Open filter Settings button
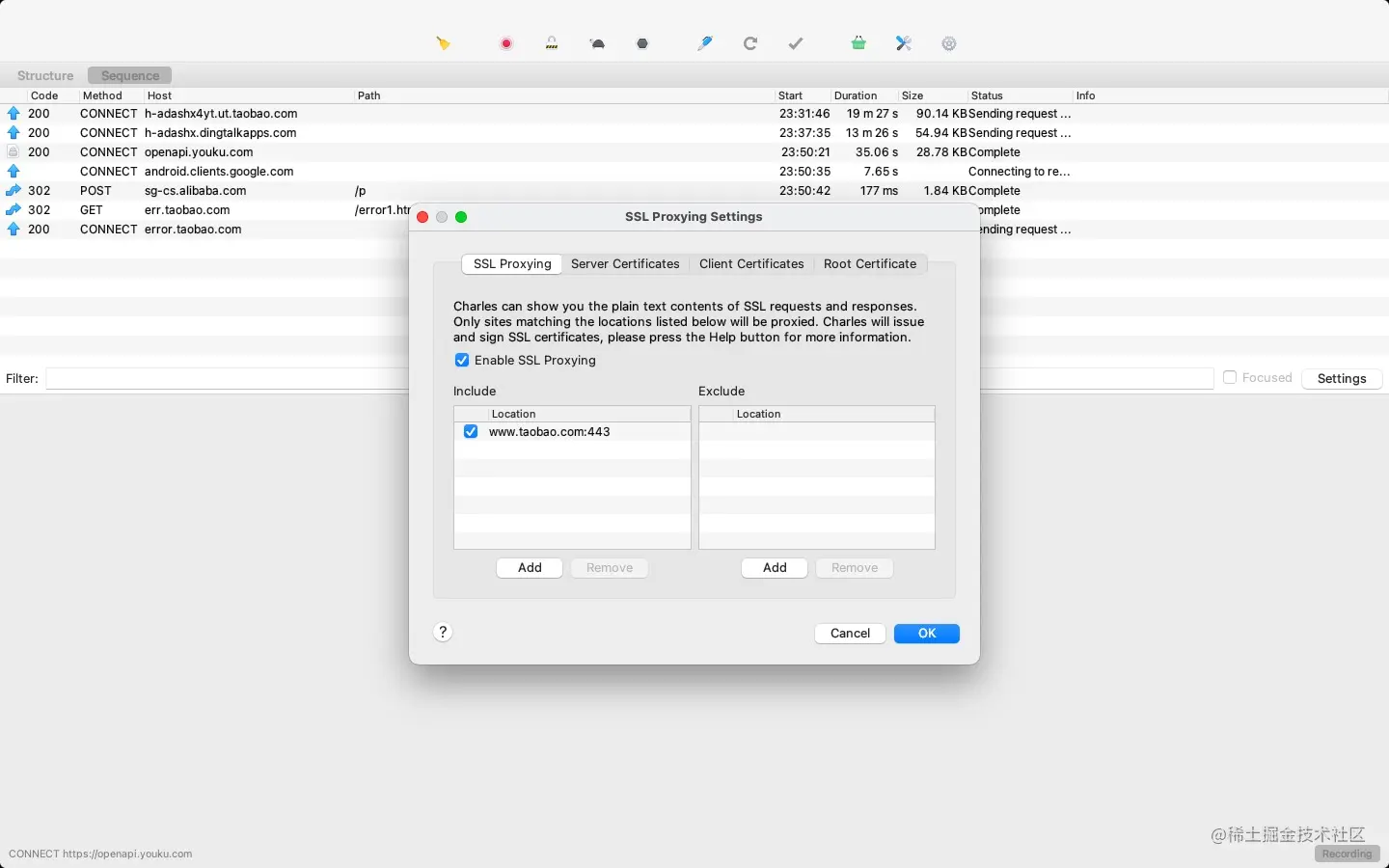 (x=1342, y=379)
